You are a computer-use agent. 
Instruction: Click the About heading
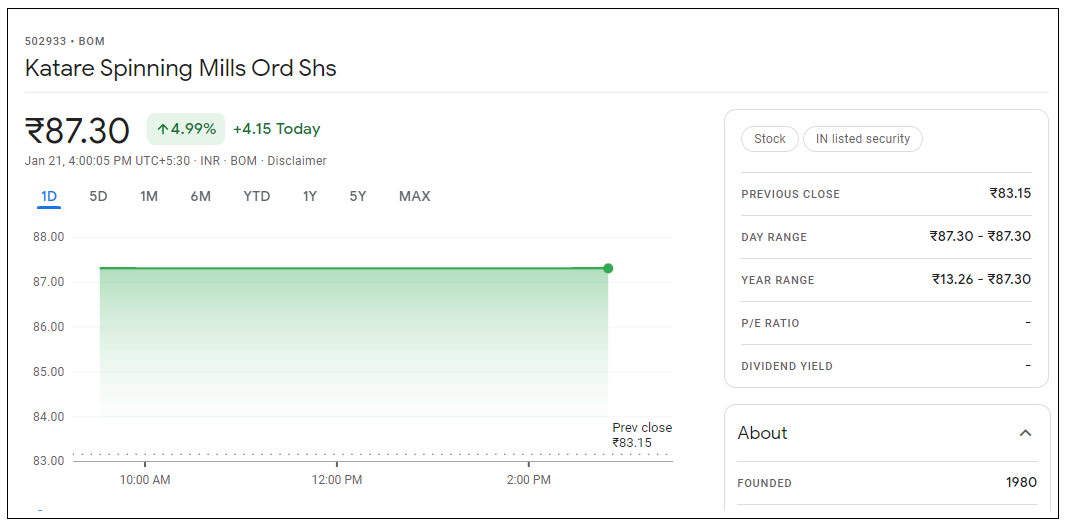click(762, 433)
